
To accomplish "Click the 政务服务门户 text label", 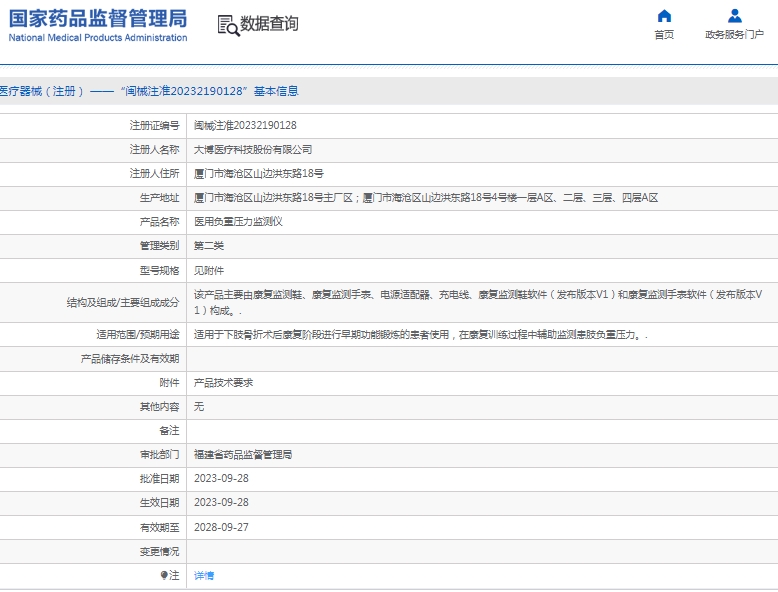I will [x=734, y=35].
